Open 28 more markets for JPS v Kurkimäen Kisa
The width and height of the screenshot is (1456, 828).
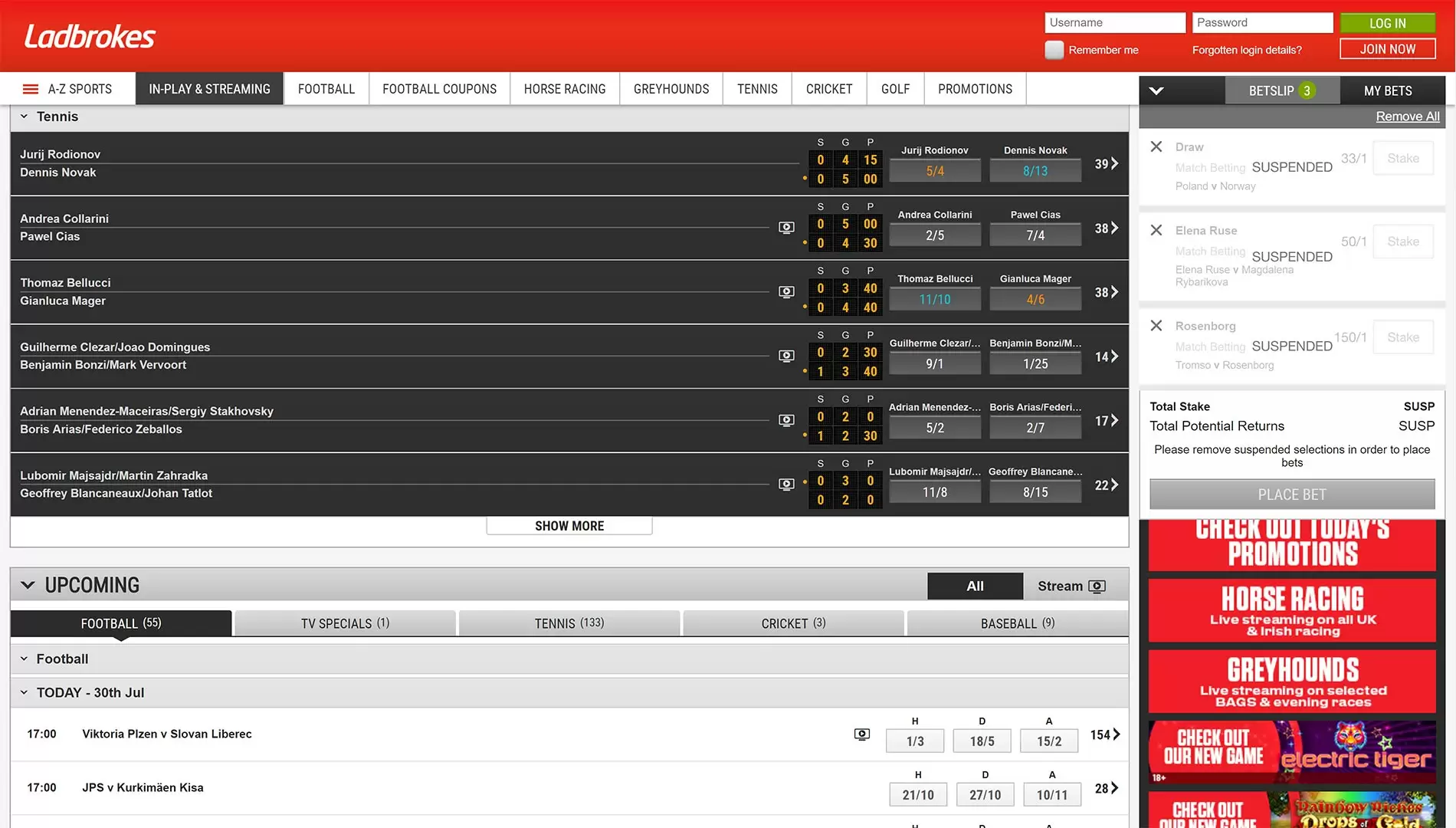click(x=1107, y=788)
